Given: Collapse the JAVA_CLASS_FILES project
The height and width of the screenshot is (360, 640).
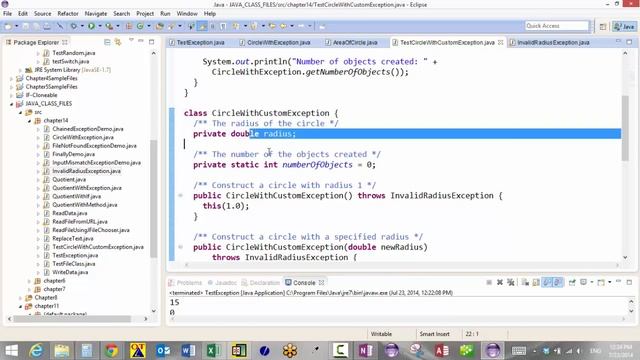Looking at the screenshot, I should tap(12, 104).
